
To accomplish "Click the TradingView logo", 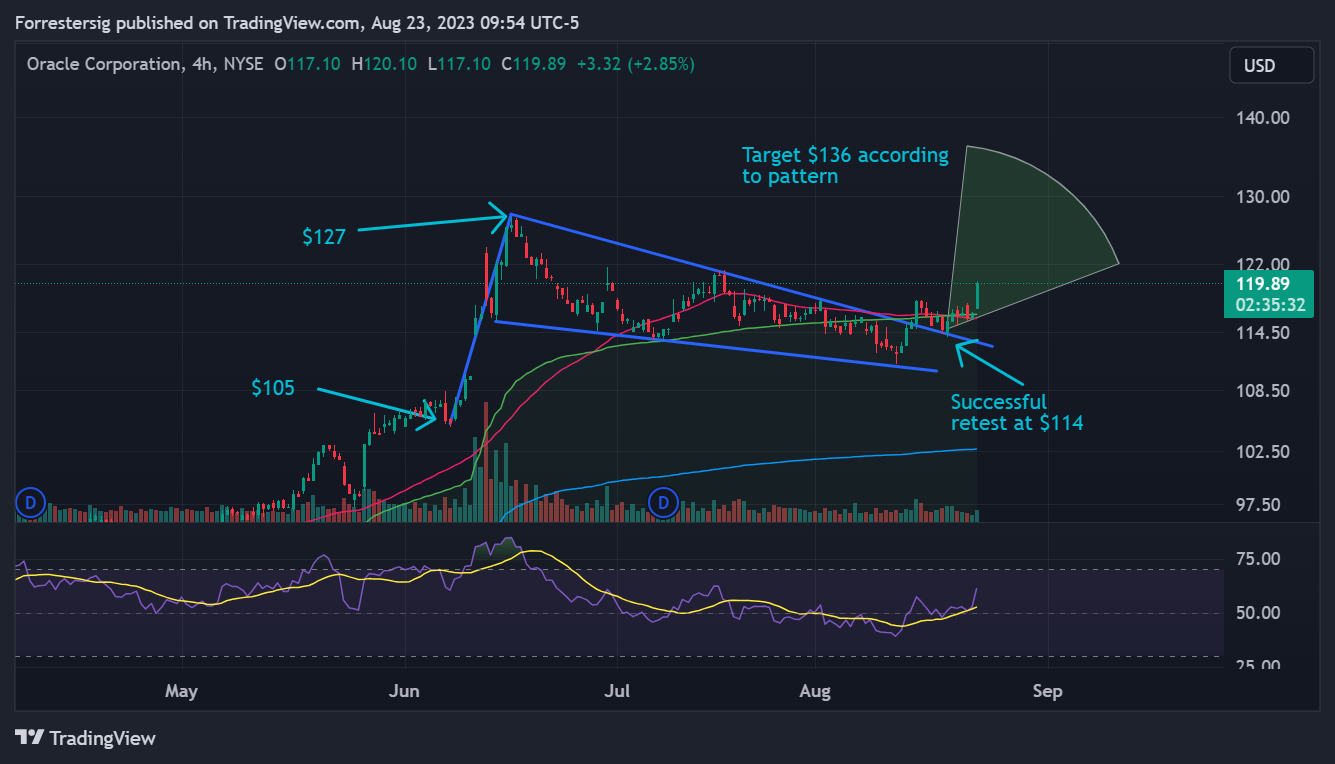I will point(86,738).
